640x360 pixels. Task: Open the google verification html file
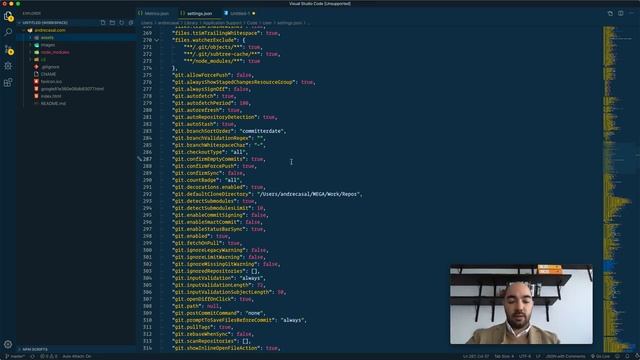[72, 89]
